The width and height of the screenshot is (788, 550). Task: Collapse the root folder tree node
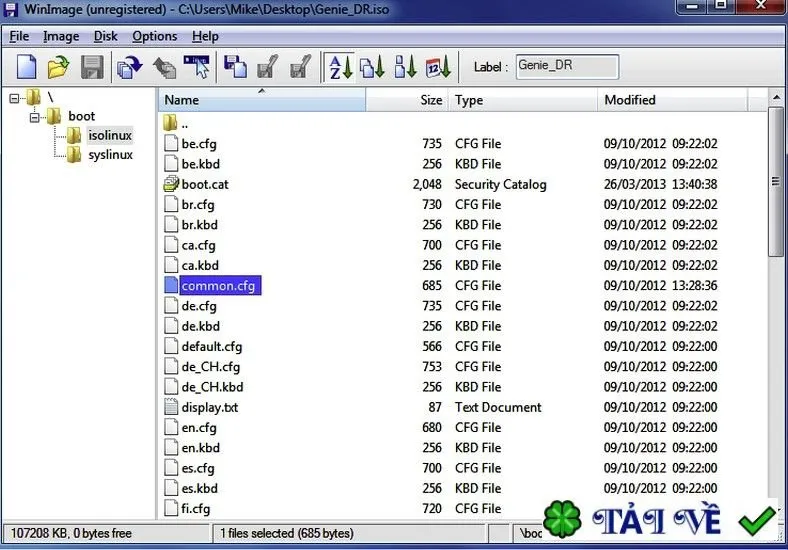click(15, 98)
